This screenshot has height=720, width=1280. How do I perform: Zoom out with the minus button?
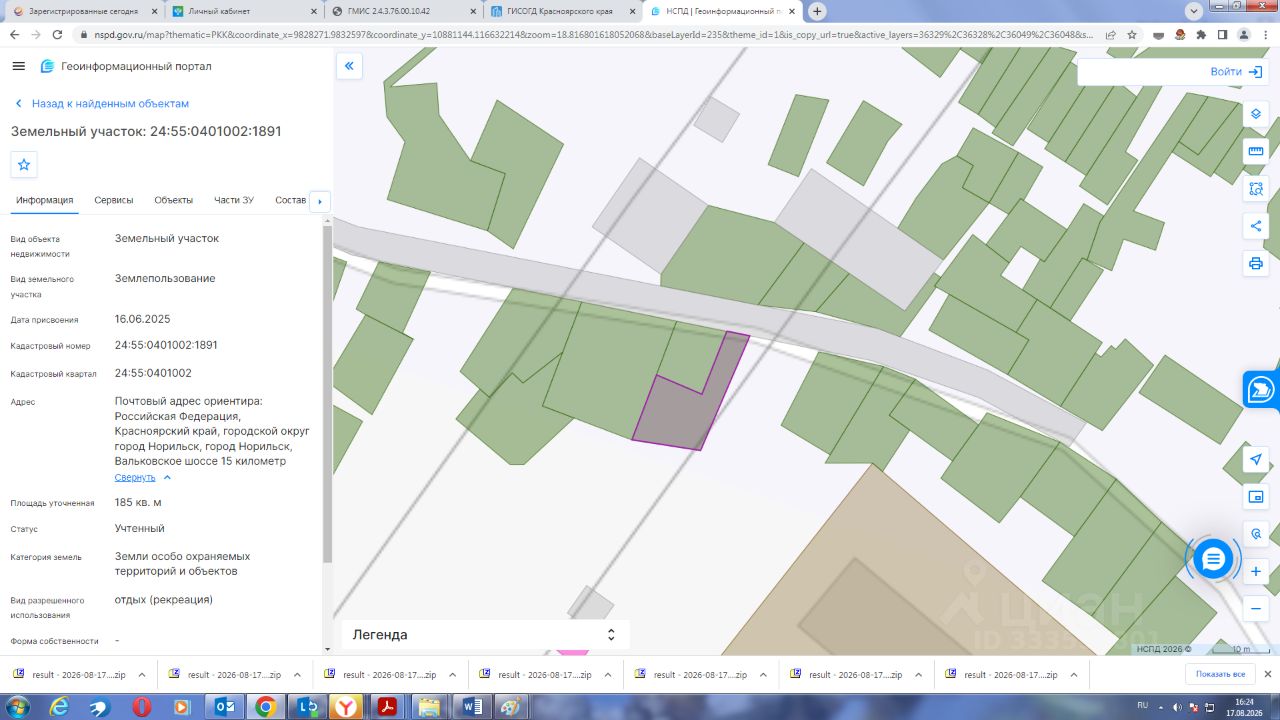pos(1256,608)
